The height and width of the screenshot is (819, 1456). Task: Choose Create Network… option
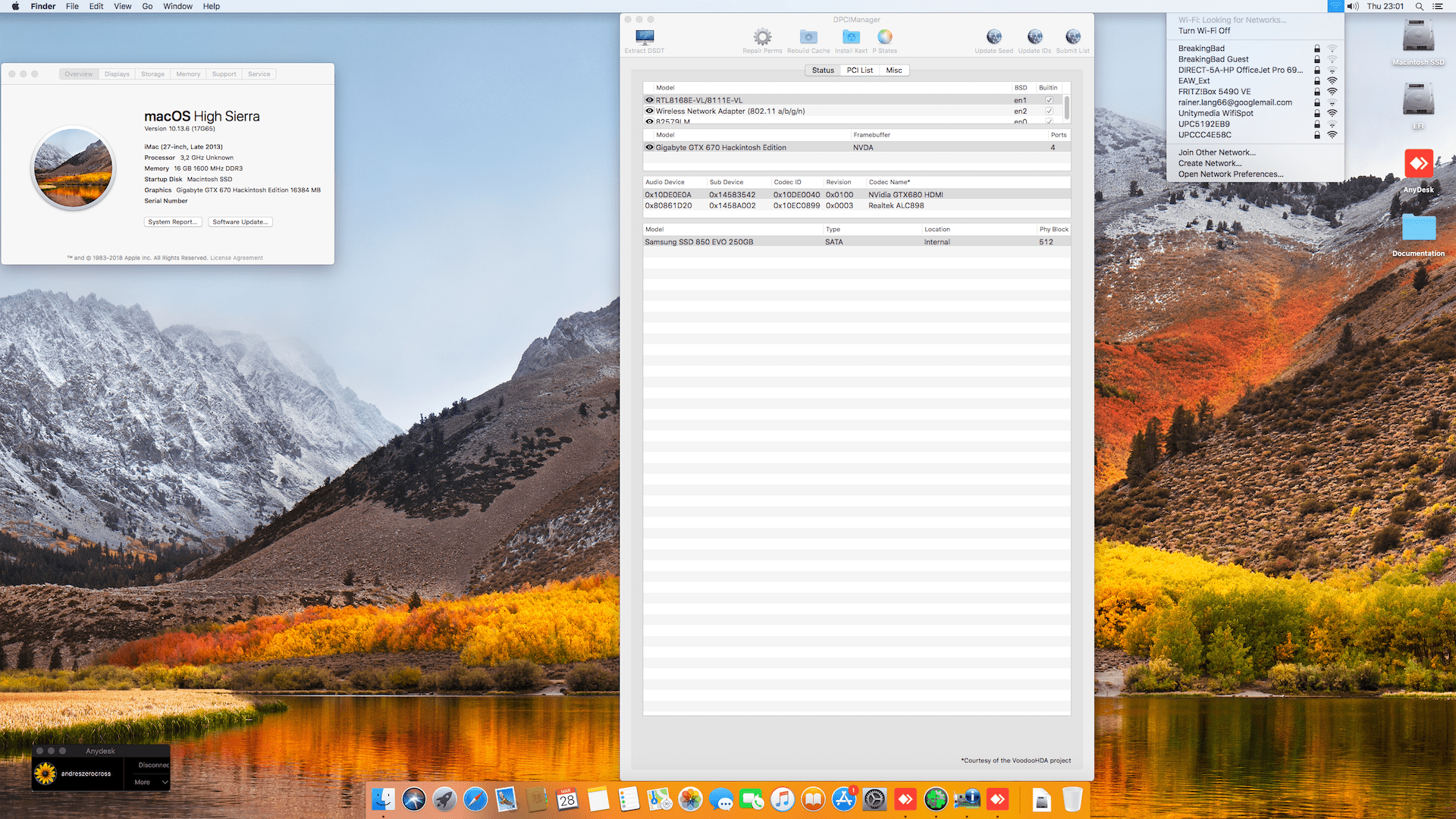(1255, 163)
